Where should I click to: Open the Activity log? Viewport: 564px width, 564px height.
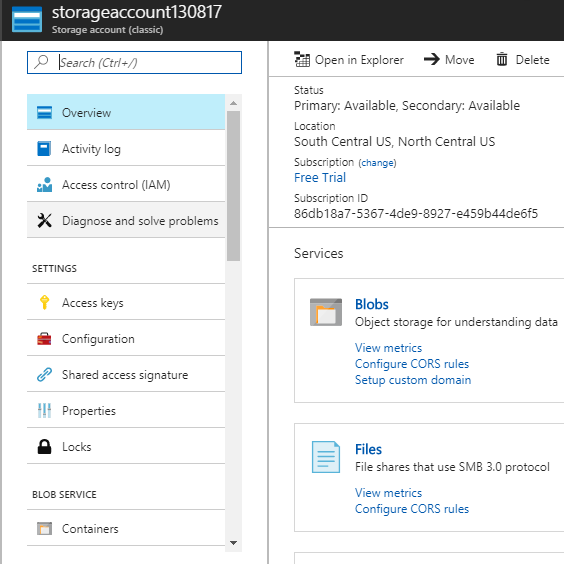126,148
